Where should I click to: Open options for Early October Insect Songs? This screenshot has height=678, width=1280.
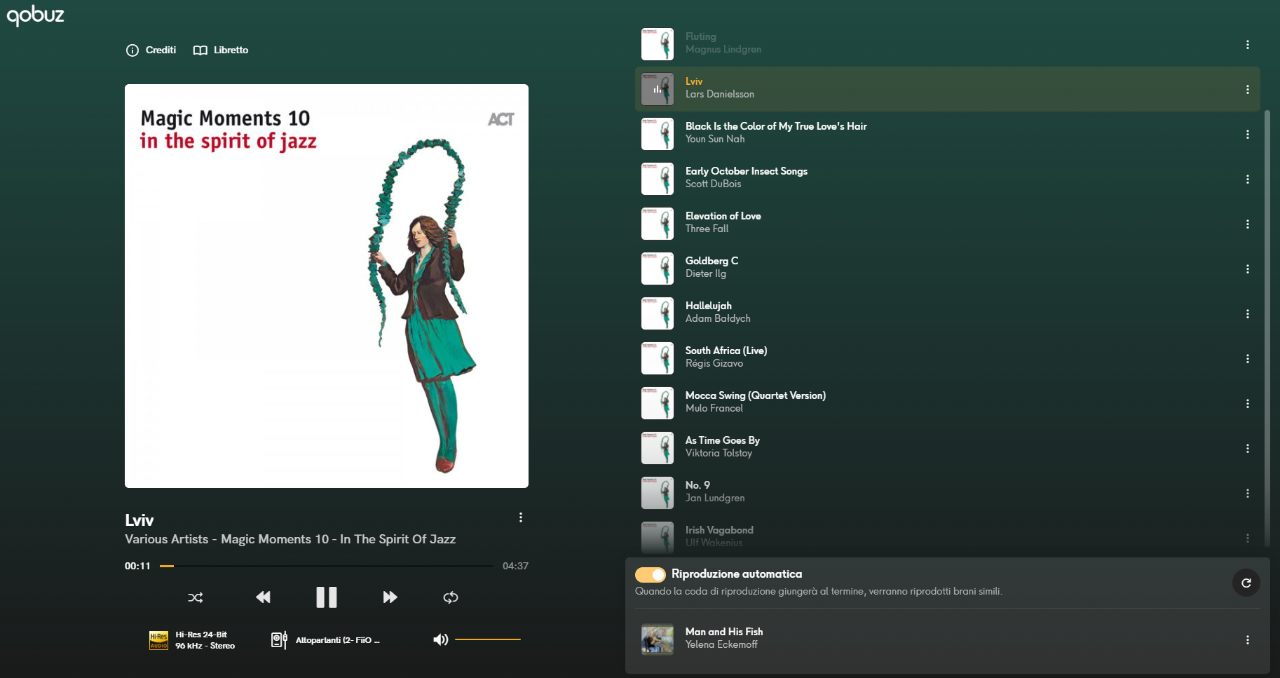tap(1247, 179)
